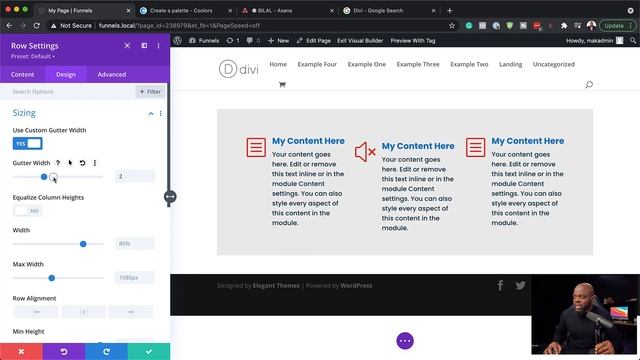
Task: Click Howdy, makadmin account menu
Action: [594, 40]
